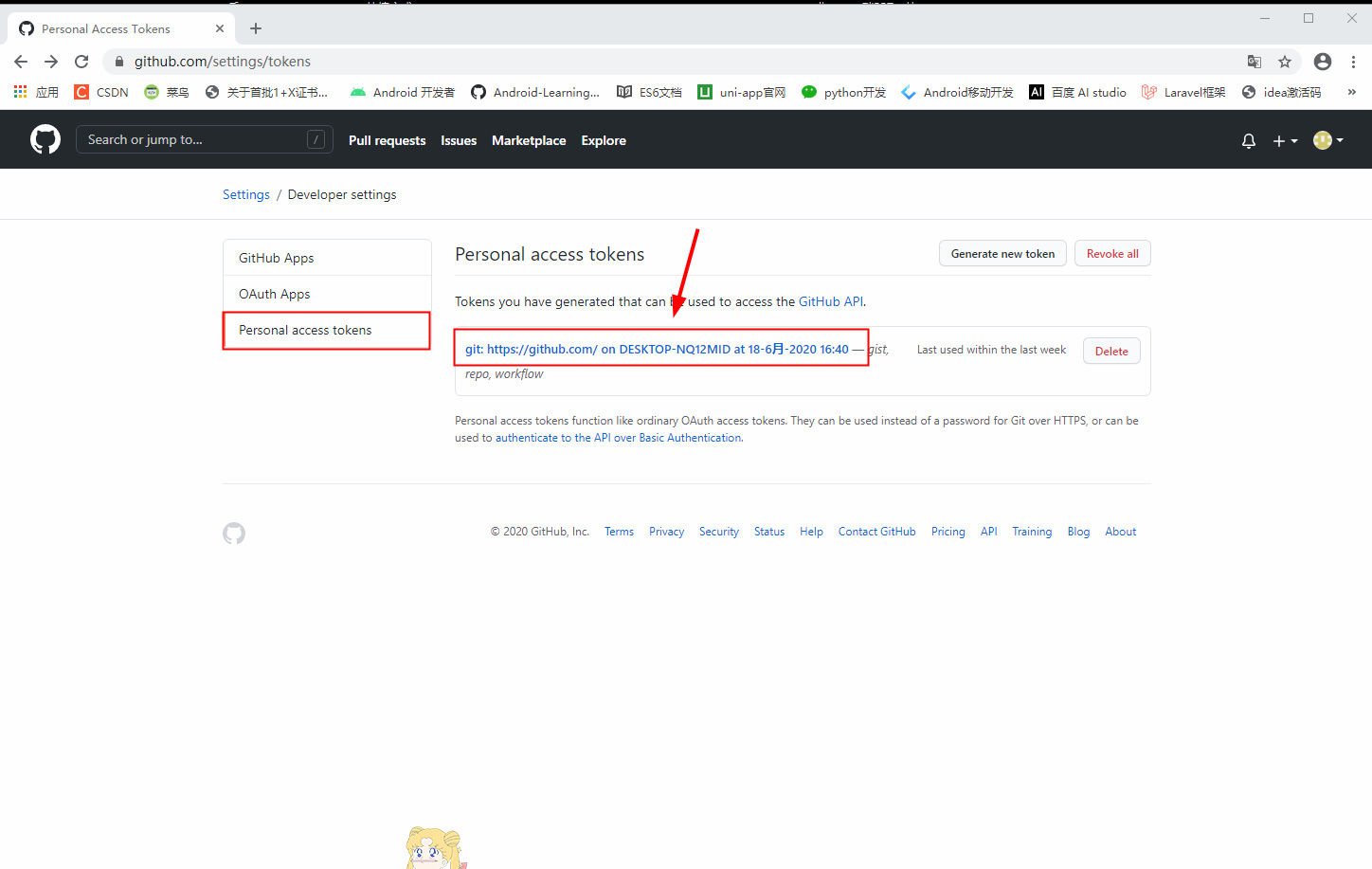Select Personal access tokens in sidebar
This screenshot has height=869, width=1372.
pos(327,330)
